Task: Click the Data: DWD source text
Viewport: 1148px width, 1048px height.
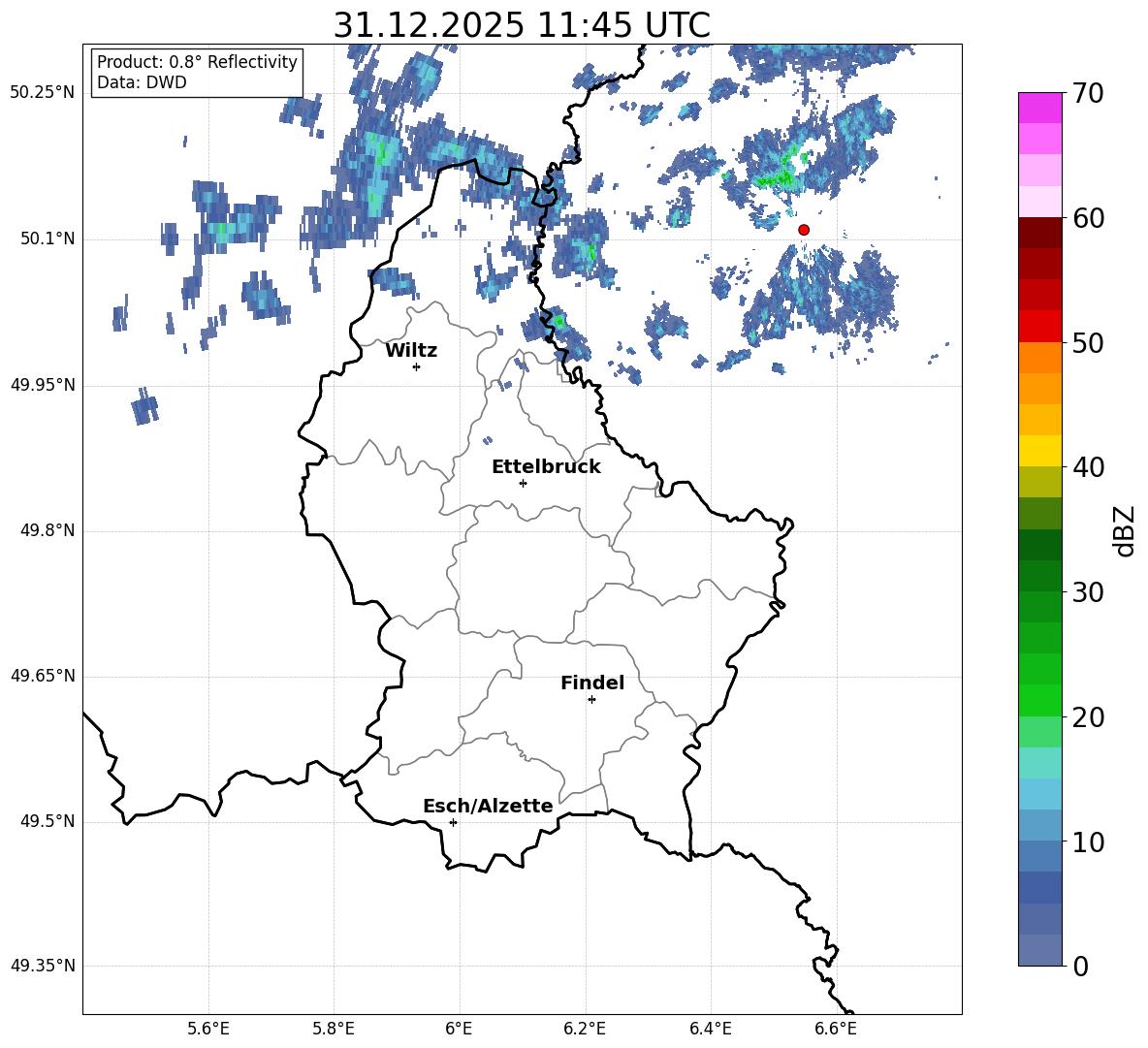Action: pos(142,82)
